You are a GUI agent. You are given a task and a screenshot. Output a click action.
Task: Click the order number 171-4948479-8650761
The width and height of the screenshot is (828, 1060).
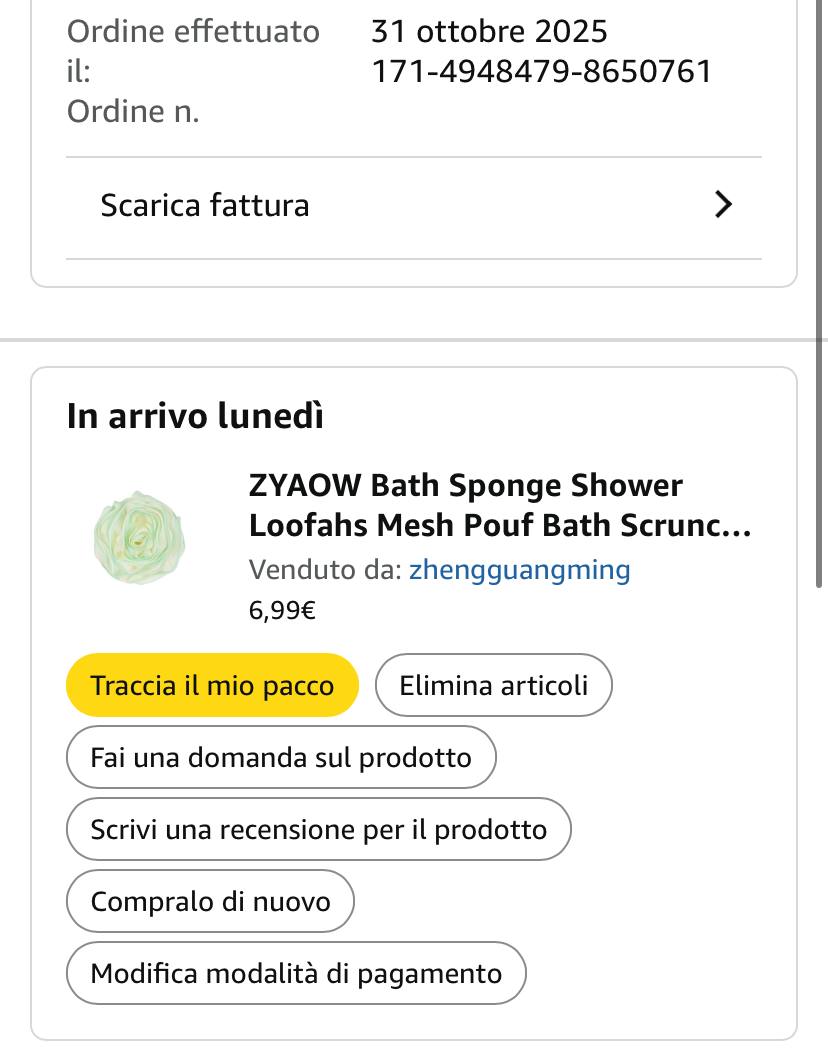click(541, 72)
